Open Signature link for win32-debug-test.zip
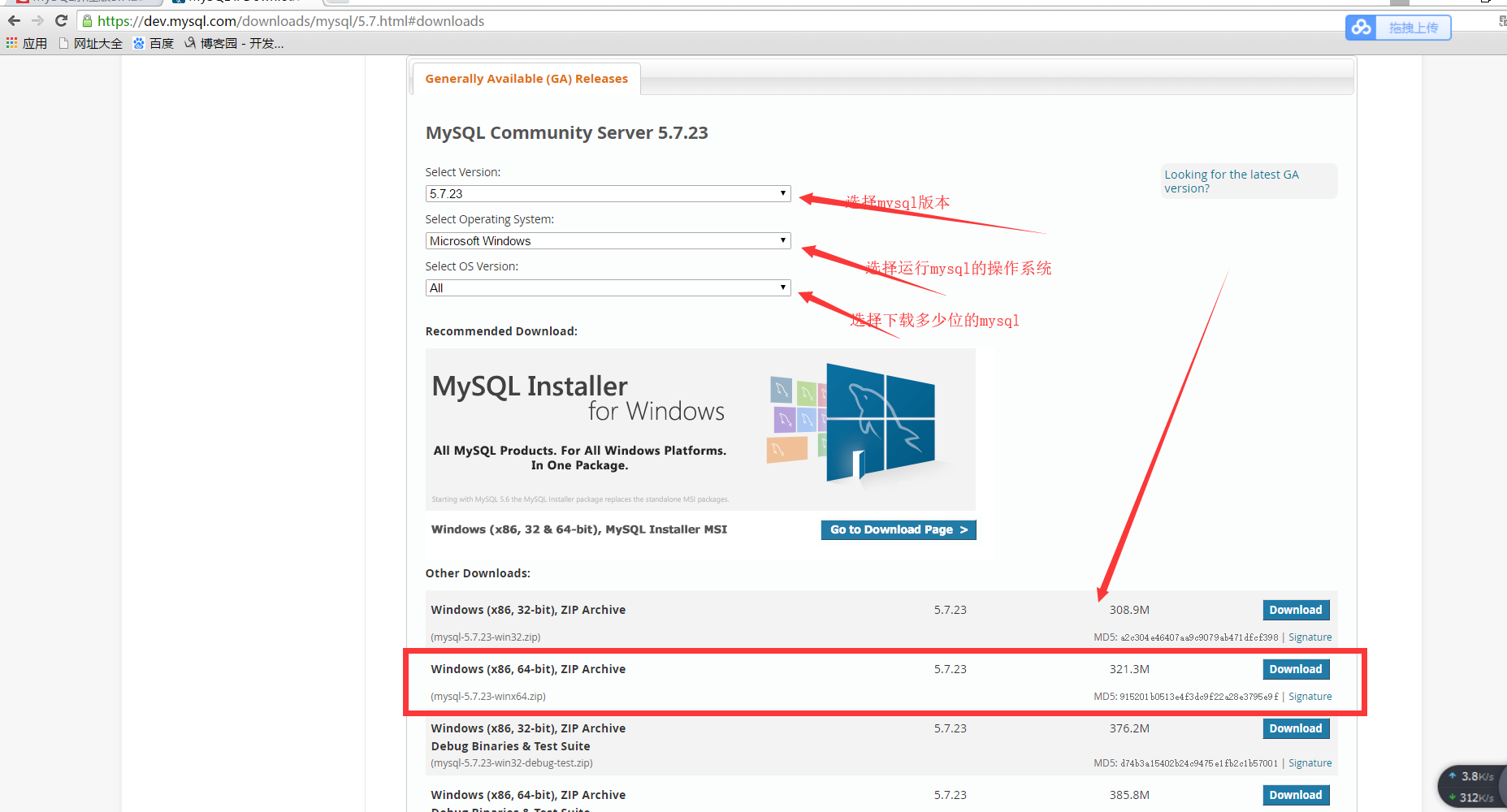This screenshot has width=1507, height=812. click(1310, 763)
